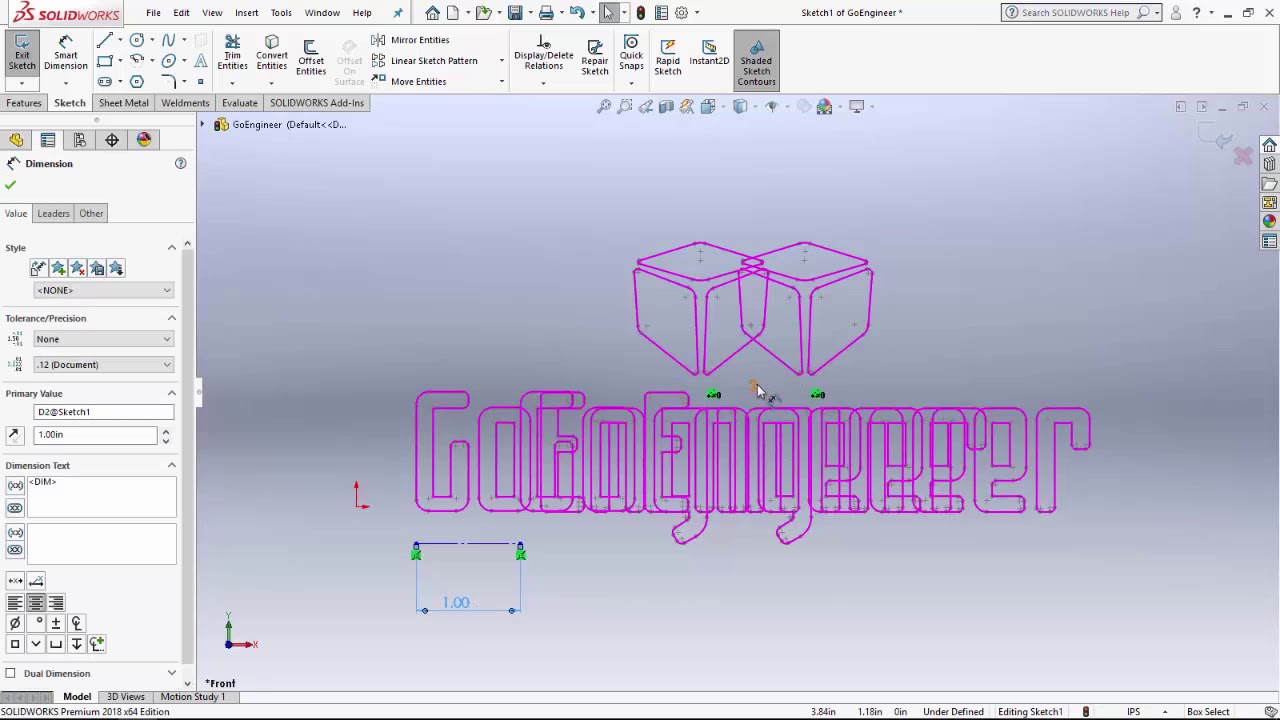Collapse the Style section
Screen dimensions: 1280x720
coord(172,247)
